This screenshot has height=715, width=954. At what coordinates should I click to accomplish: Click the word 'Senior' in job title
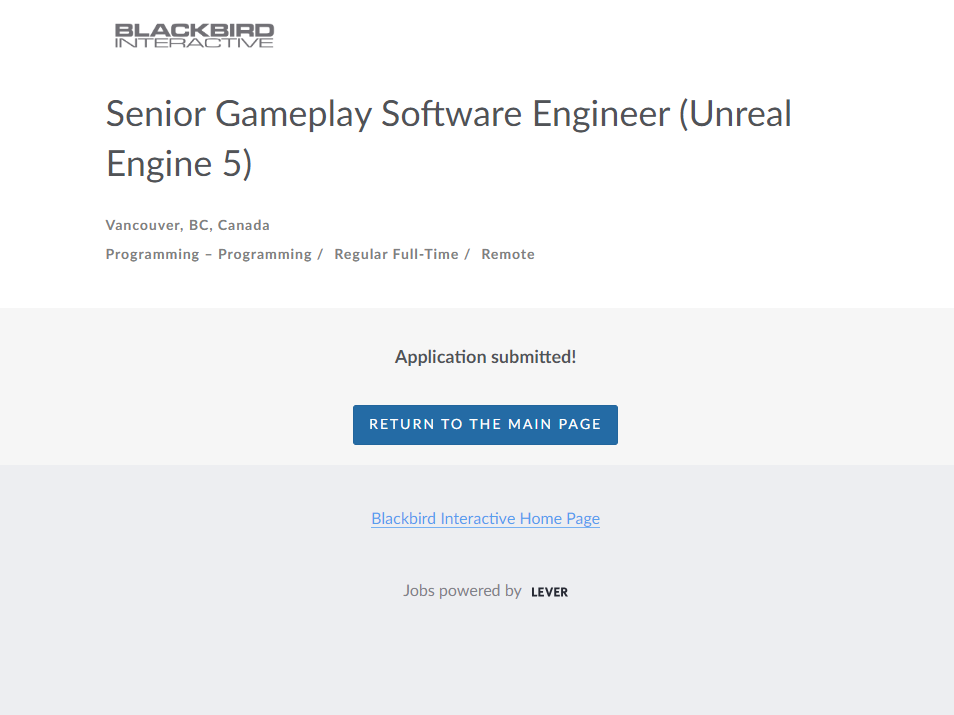click(x=156, y=114)
